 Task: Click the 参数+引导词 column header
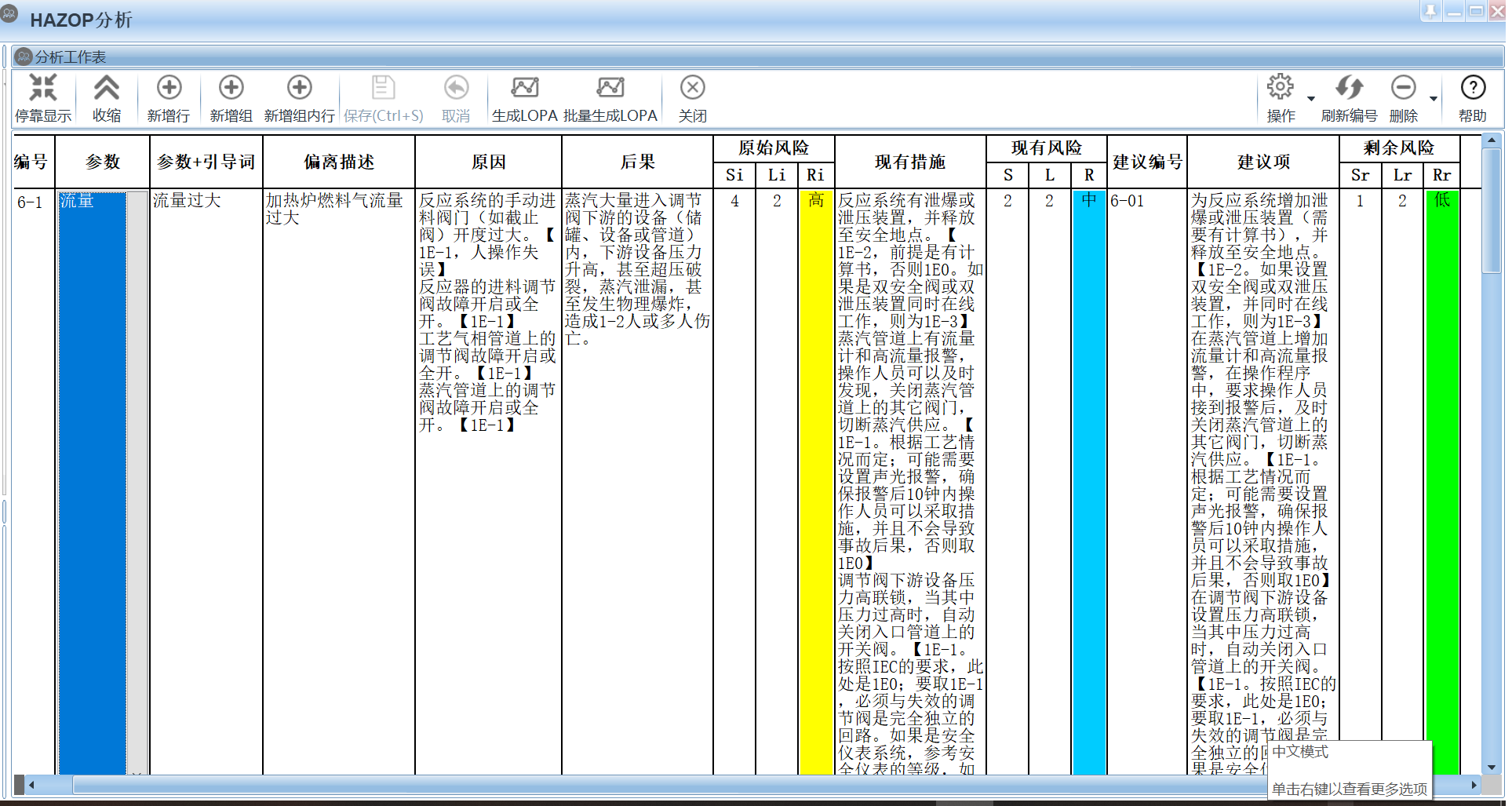[206, 162]
